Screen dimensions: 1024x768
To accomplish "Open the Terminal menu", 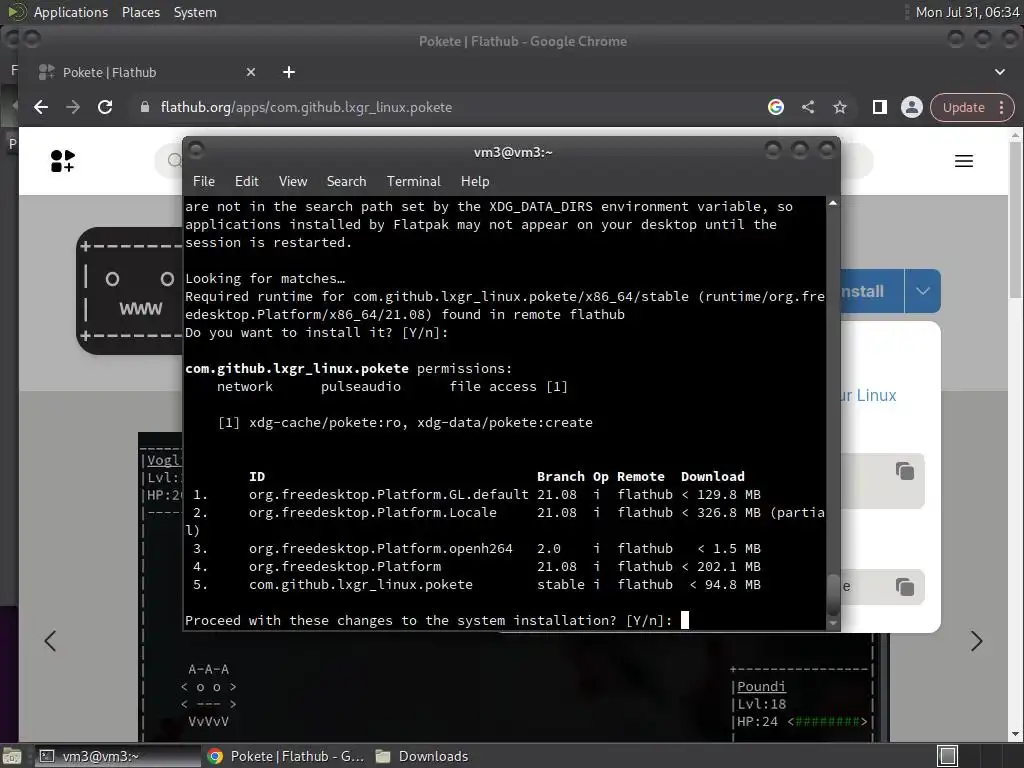I will [x=413, y=182].
